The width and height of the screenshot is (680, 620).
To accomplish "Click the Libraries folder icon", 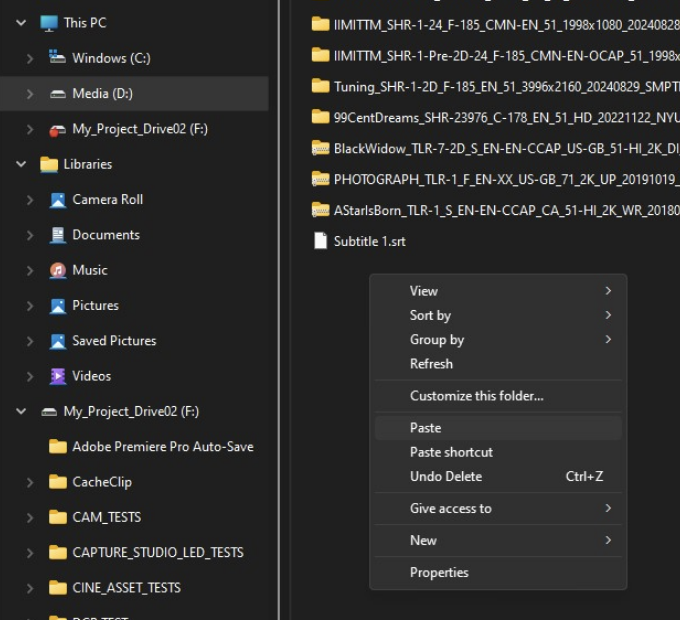I will click(49, 164).
